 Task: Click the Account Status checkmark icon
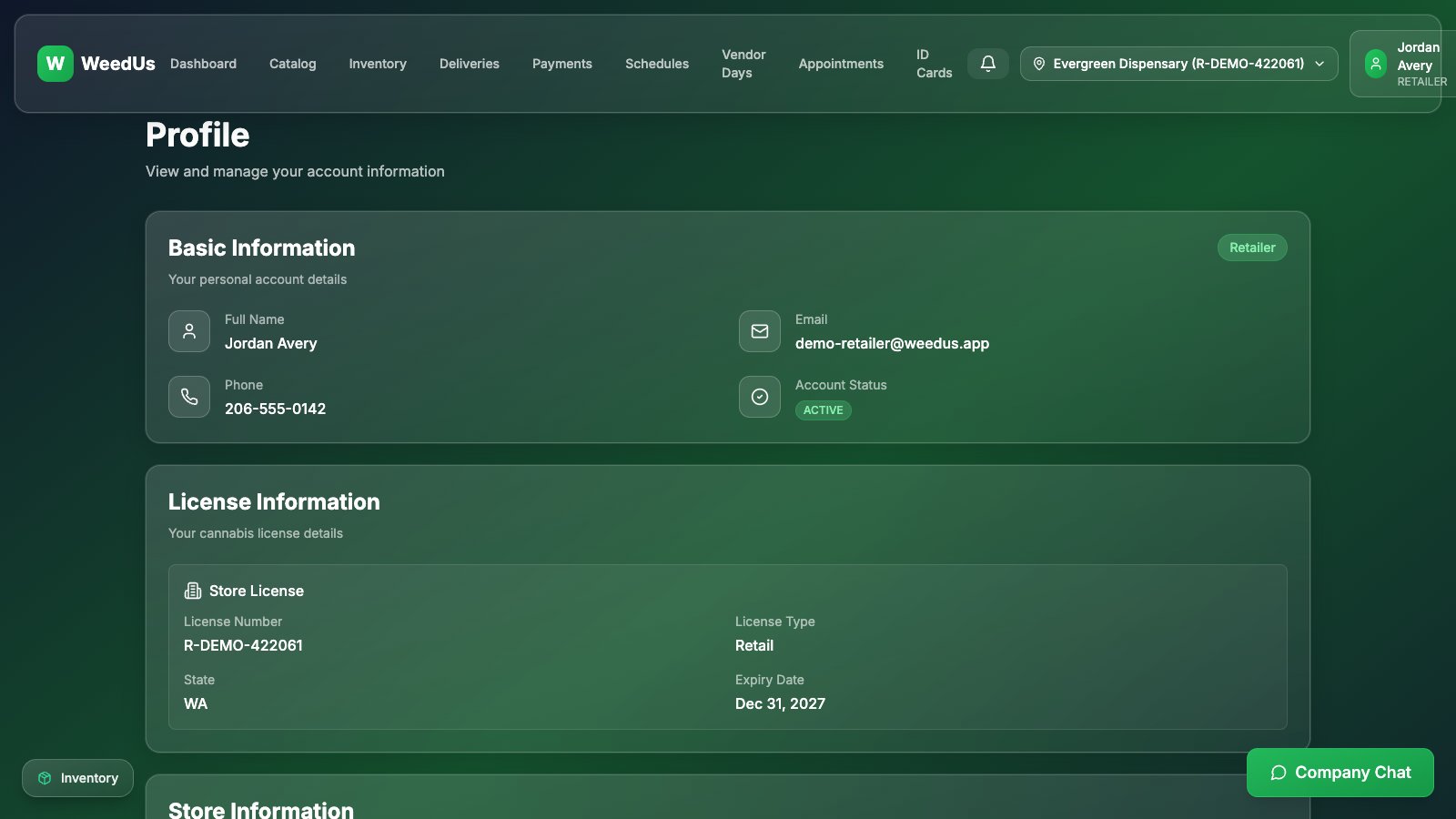pos(760,397)
